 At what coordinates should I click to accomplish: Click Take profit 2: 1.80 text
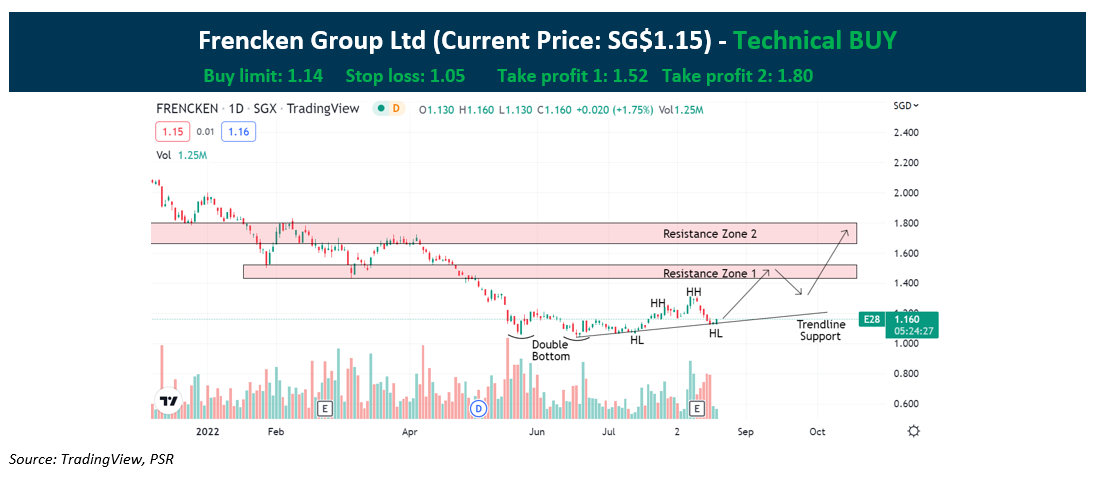[x=737, y=76]
